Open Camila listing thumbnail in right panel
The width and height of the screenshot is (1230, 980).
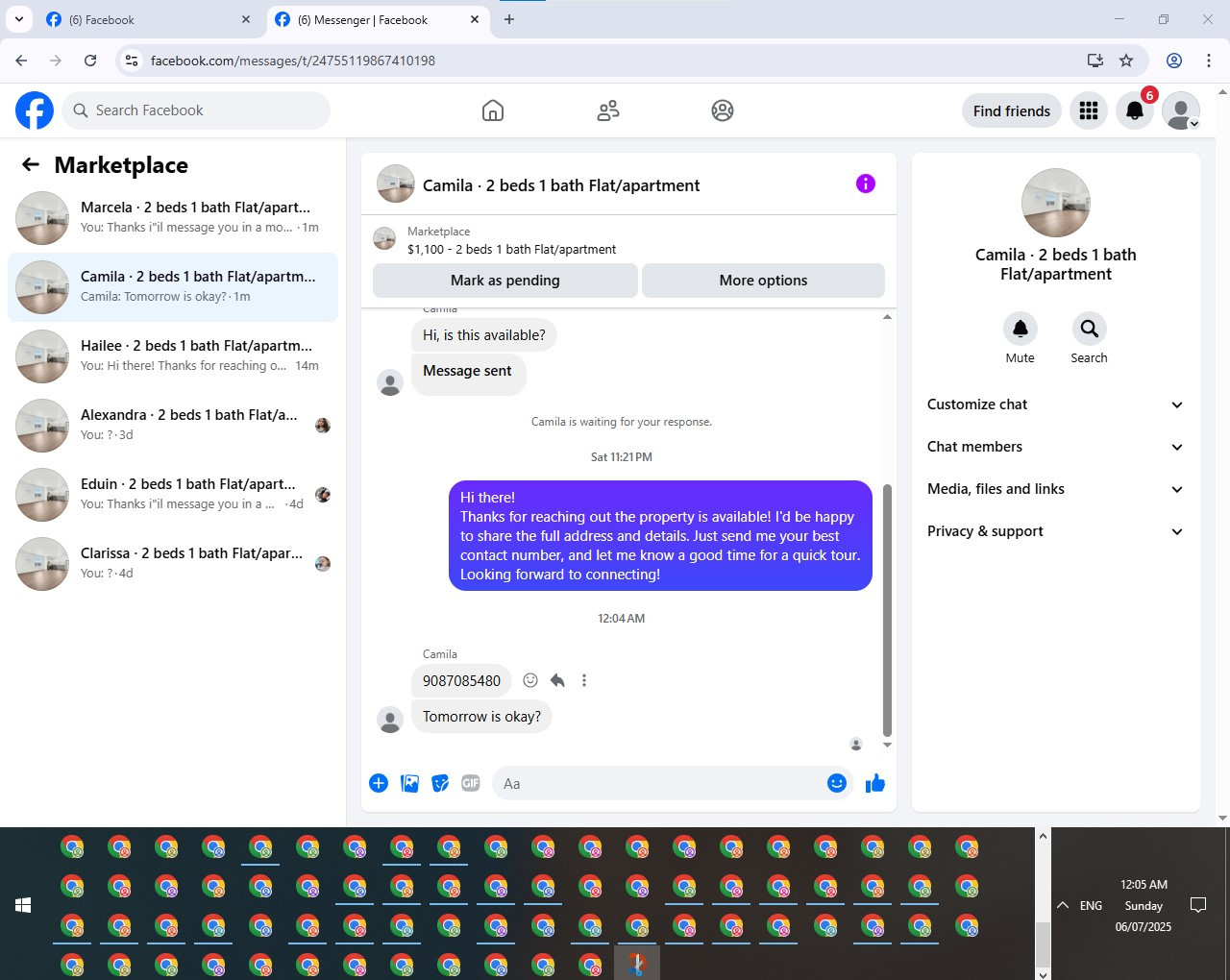(x=1056, y=203)
